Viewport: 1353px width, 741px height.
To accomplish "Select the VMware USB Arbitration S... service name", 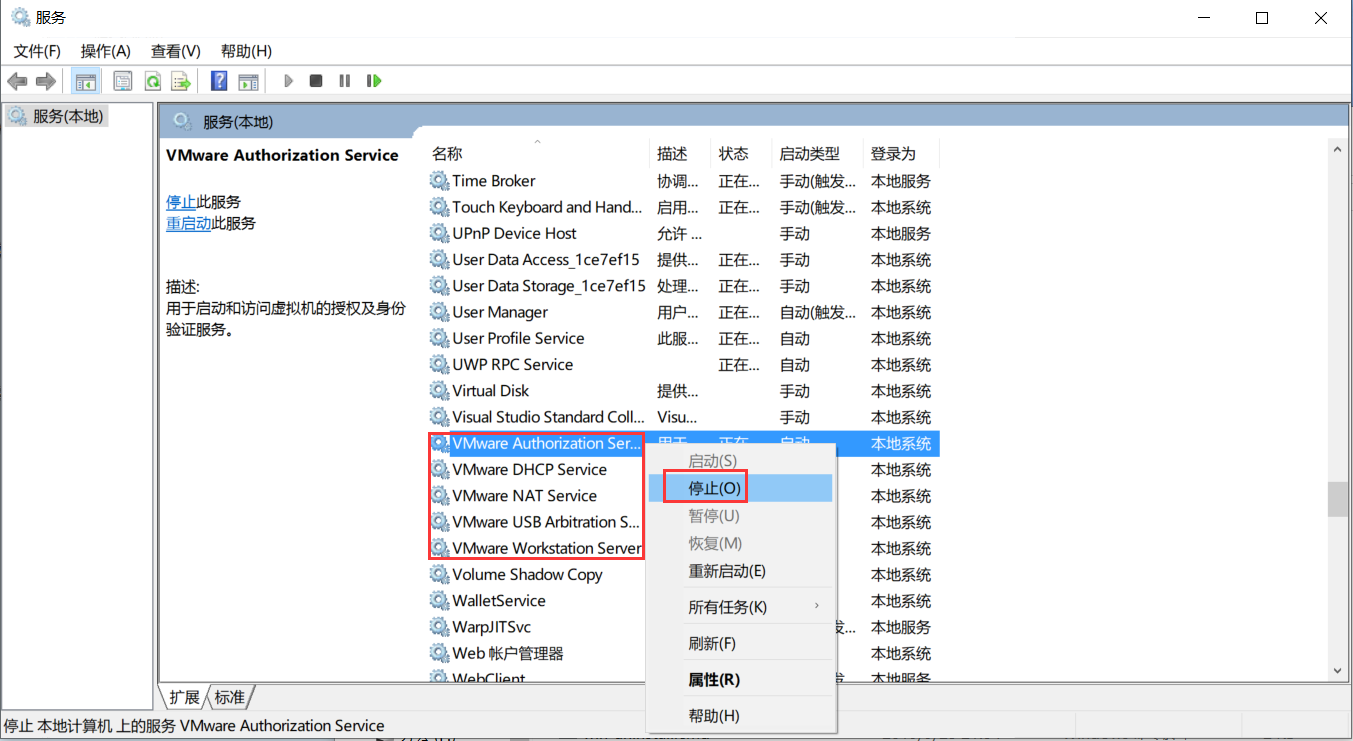I will coord(546,522).
